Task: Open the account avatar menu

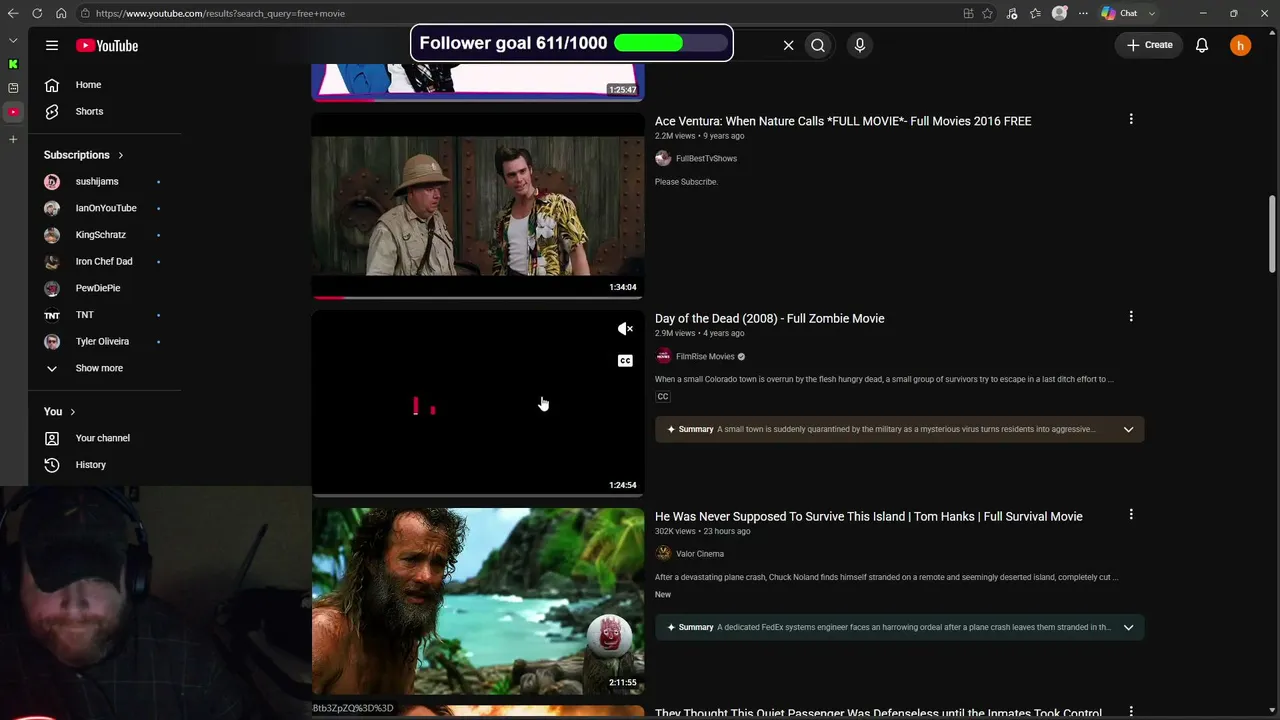Action: click(x=1240, y=45)
